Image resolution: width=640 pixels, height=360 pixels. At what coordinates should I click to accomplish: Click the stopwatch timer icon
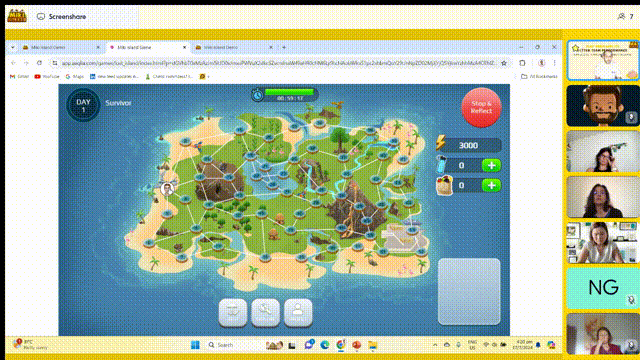[x=258, y=95]
